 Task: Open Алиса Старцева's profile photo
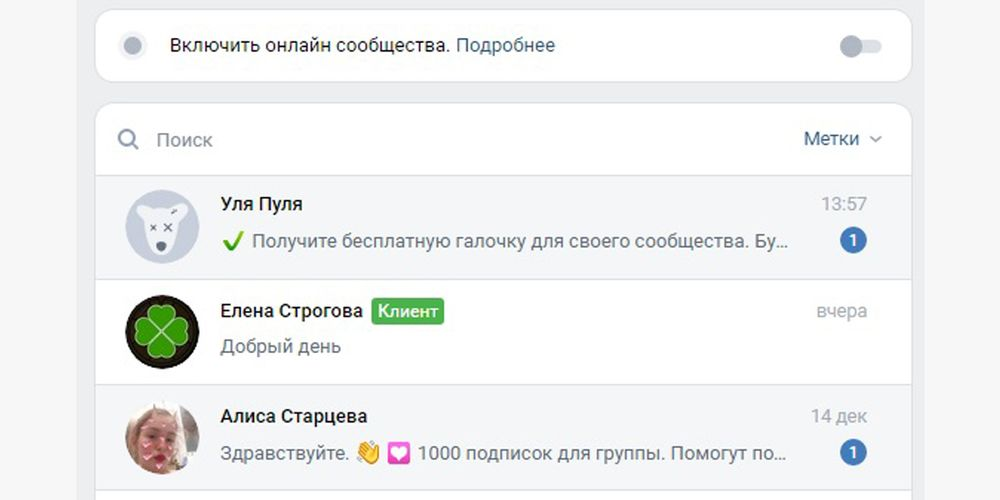[162, 438]
